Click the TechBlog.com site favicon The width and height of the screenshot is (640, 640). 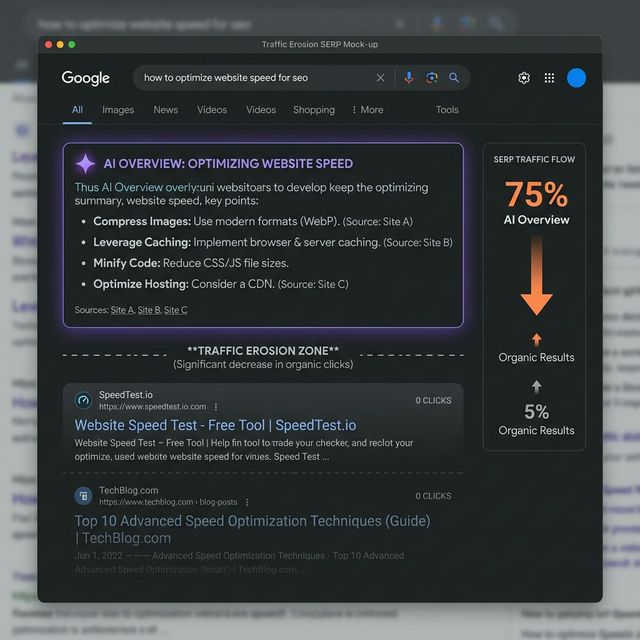click(x=83, y=495)
